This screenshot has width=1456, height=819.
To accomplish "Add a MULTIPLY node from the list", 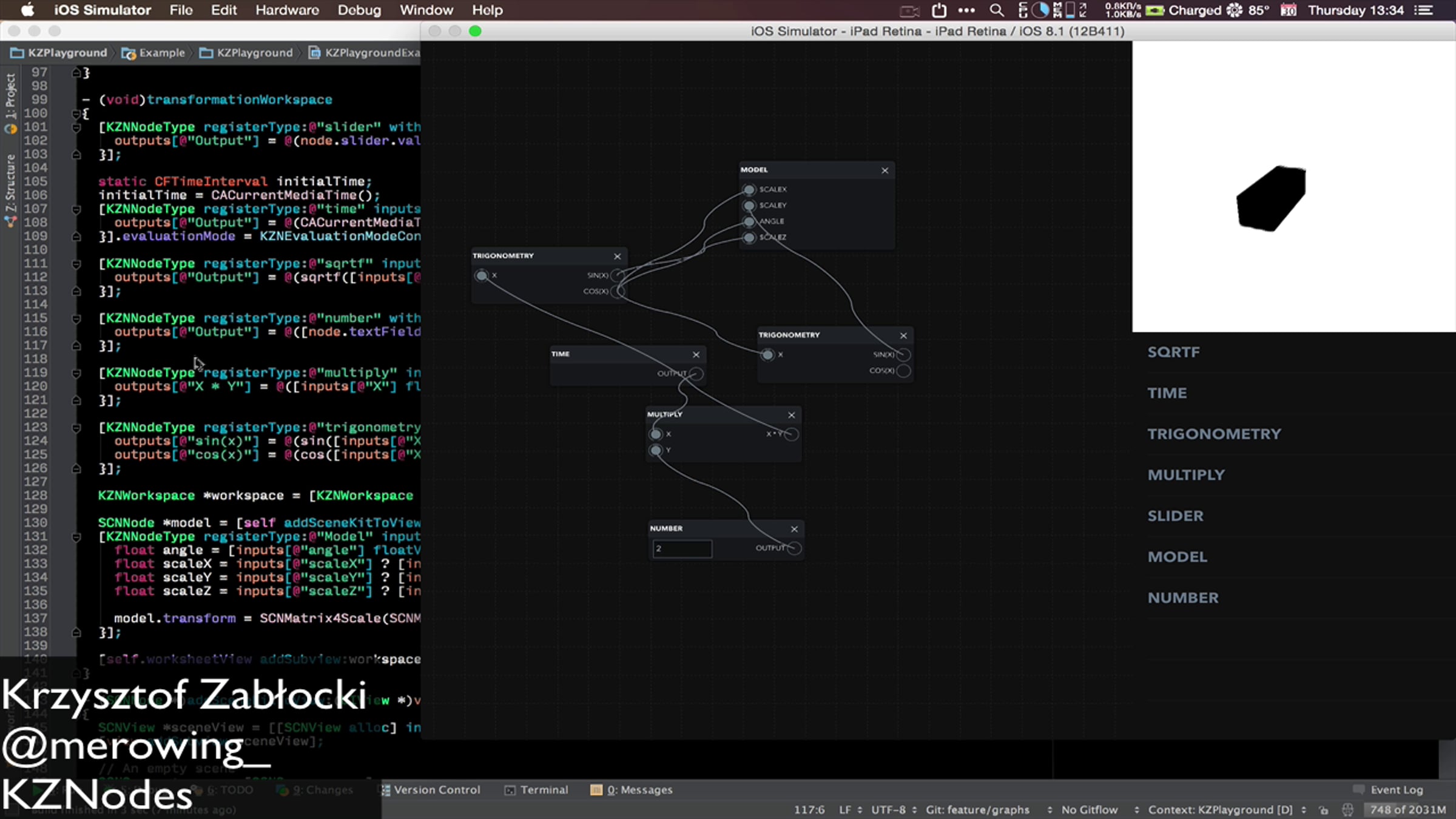I will coord(1294,474).
